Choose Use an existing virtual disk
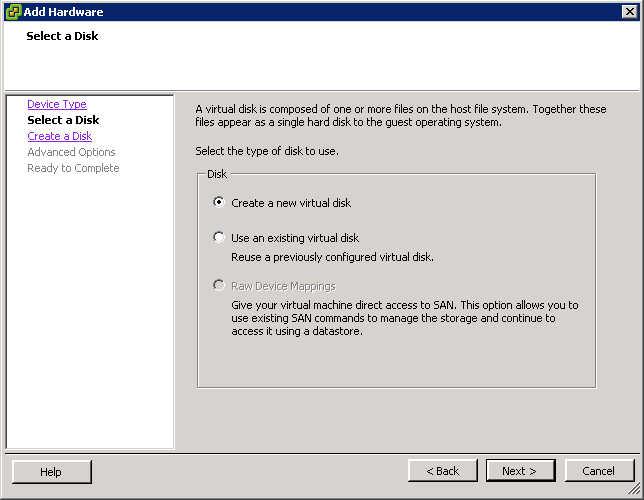 click(x=219, y=237)
